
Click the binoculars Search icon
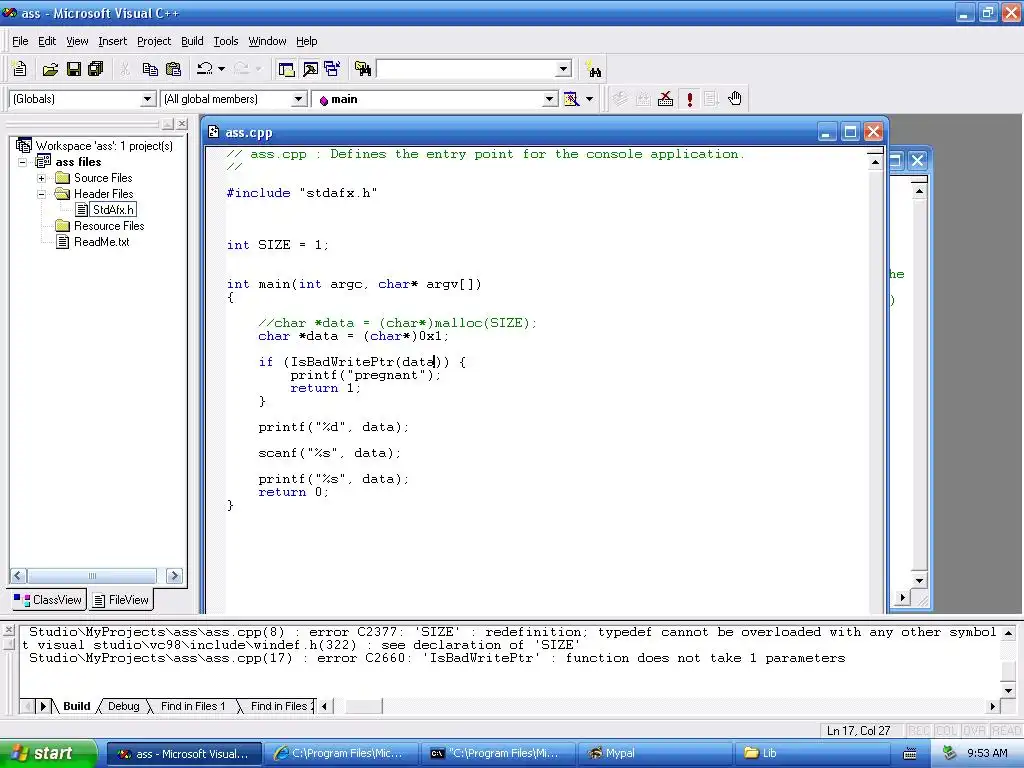(x=593, y=69)
